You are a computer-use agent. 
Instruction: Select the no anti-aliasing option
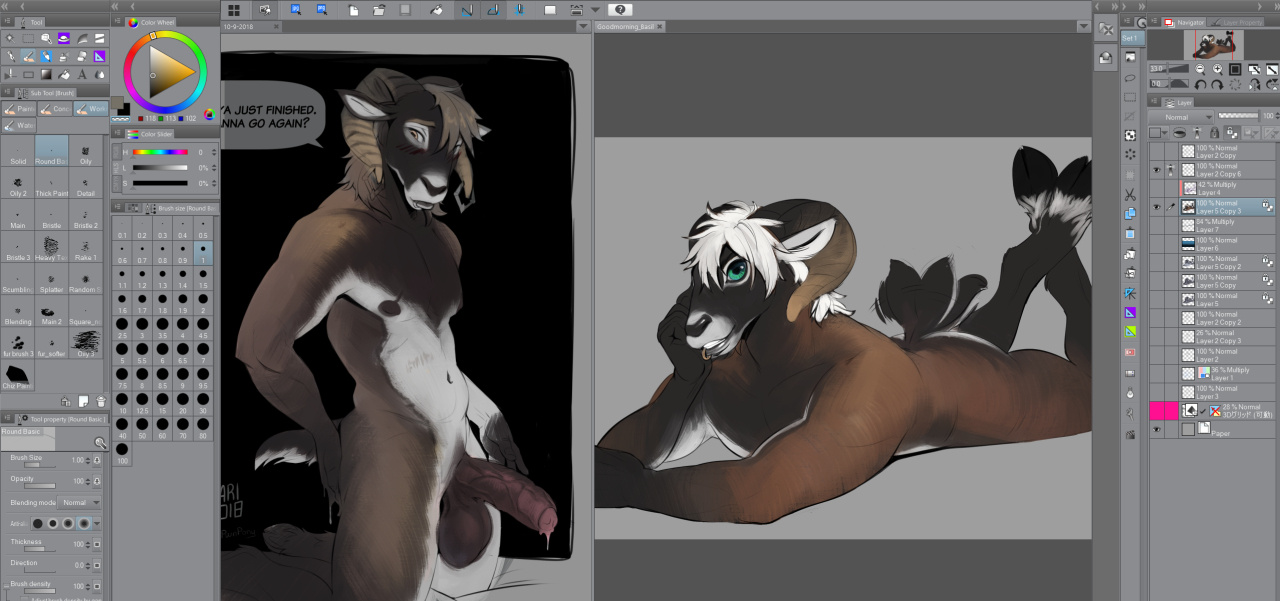pos(38,523)
